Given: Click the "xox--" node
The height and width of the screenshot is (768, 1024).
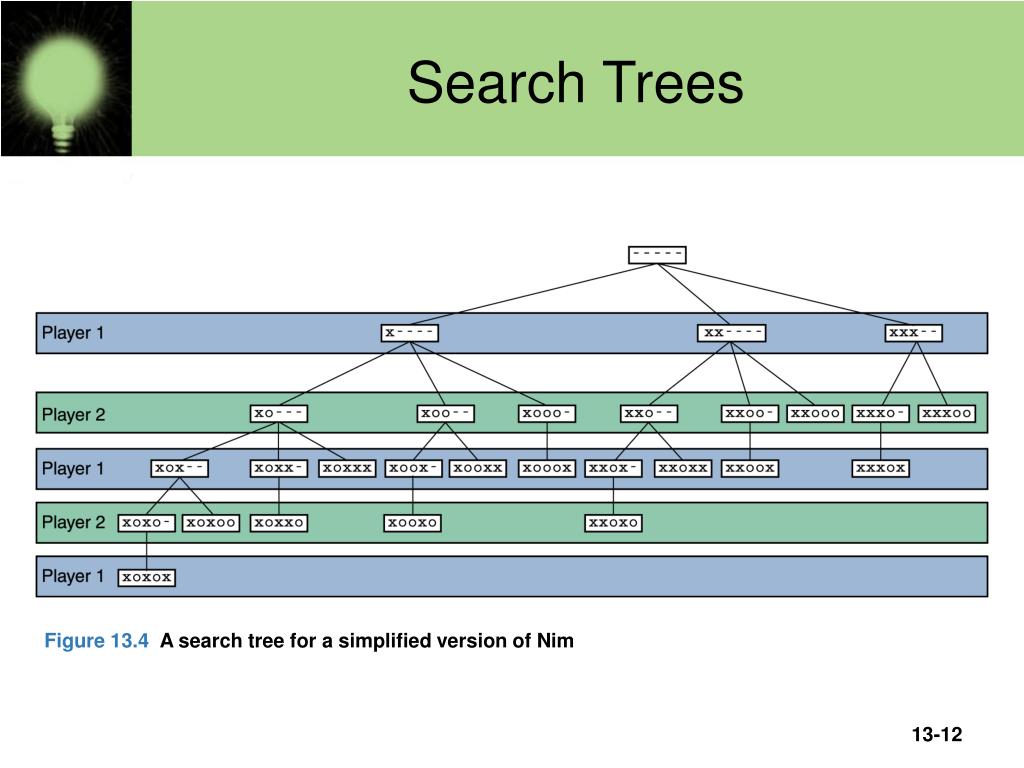Looking at the screenshot, I should [180, 469].
